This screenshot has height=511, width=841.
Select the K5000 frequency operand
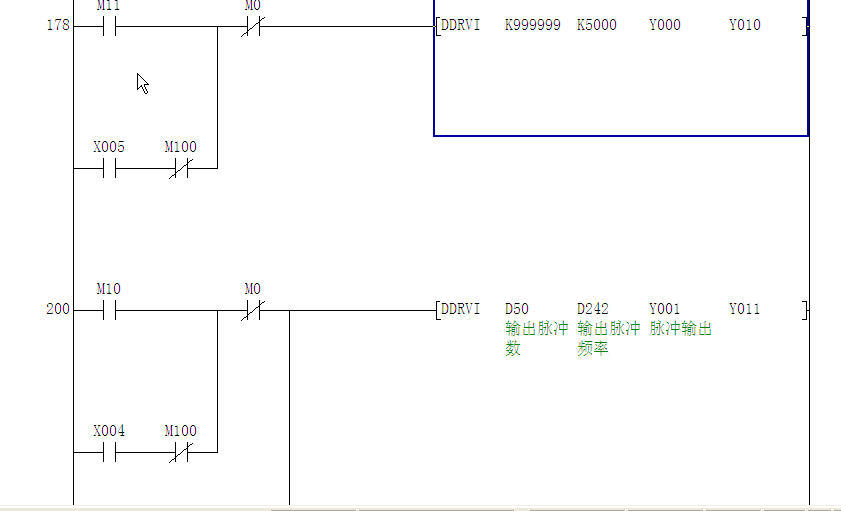[x=597, y=26]
